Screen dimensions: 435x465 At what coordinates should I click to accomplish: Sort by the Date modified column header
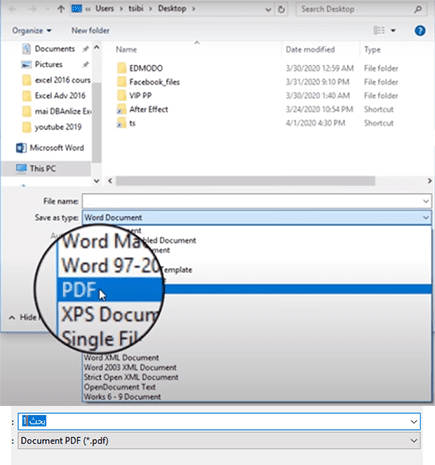tap(310, 50)
